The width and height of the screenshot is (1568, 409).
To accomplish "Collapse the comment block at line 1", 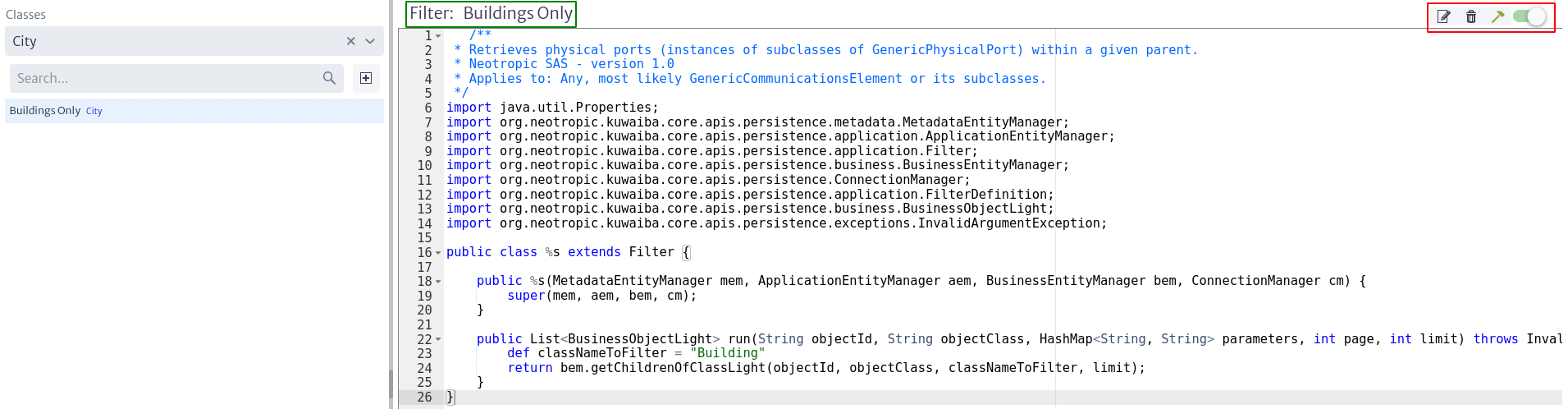I will coord(438,36).
